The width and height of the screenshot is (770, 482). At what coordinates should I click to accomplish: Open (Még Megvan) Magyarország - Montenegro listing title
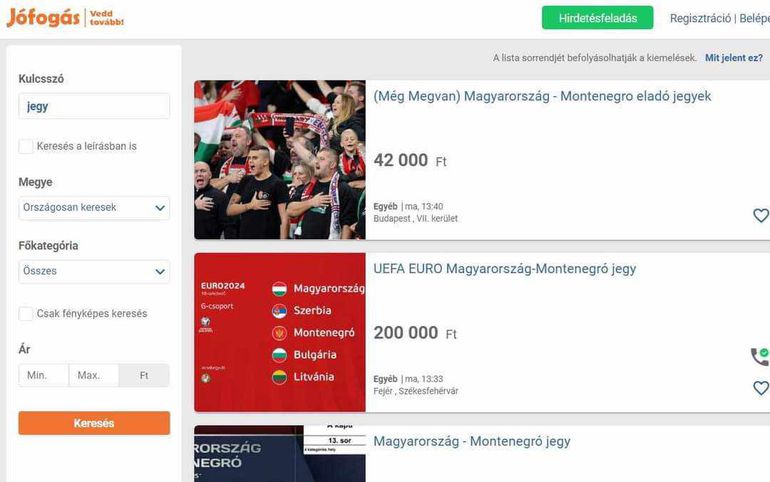point(542,96)
